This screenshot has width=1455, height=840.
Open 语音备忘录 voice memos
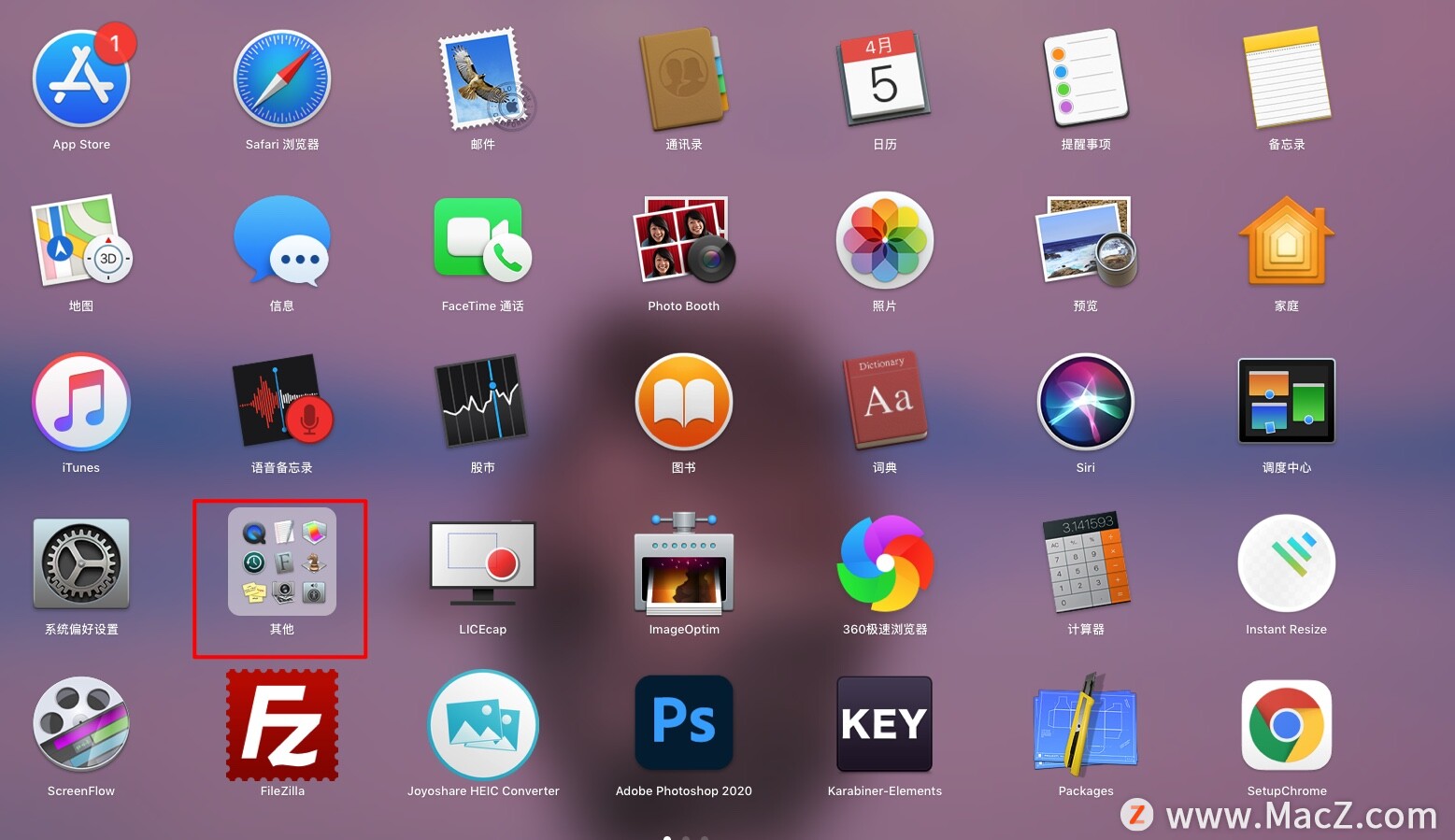tap(282, 402)
